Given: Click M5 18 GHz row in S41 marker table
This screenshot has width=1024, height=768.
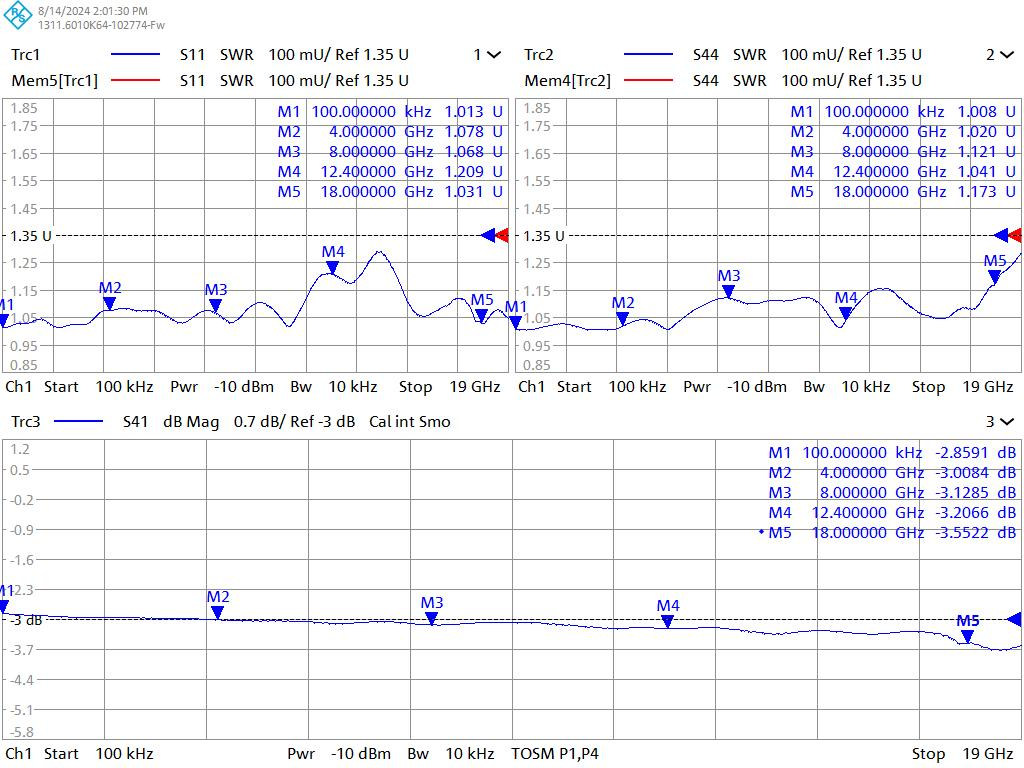Looking at the screenshot, I should (x=890, y=532).
